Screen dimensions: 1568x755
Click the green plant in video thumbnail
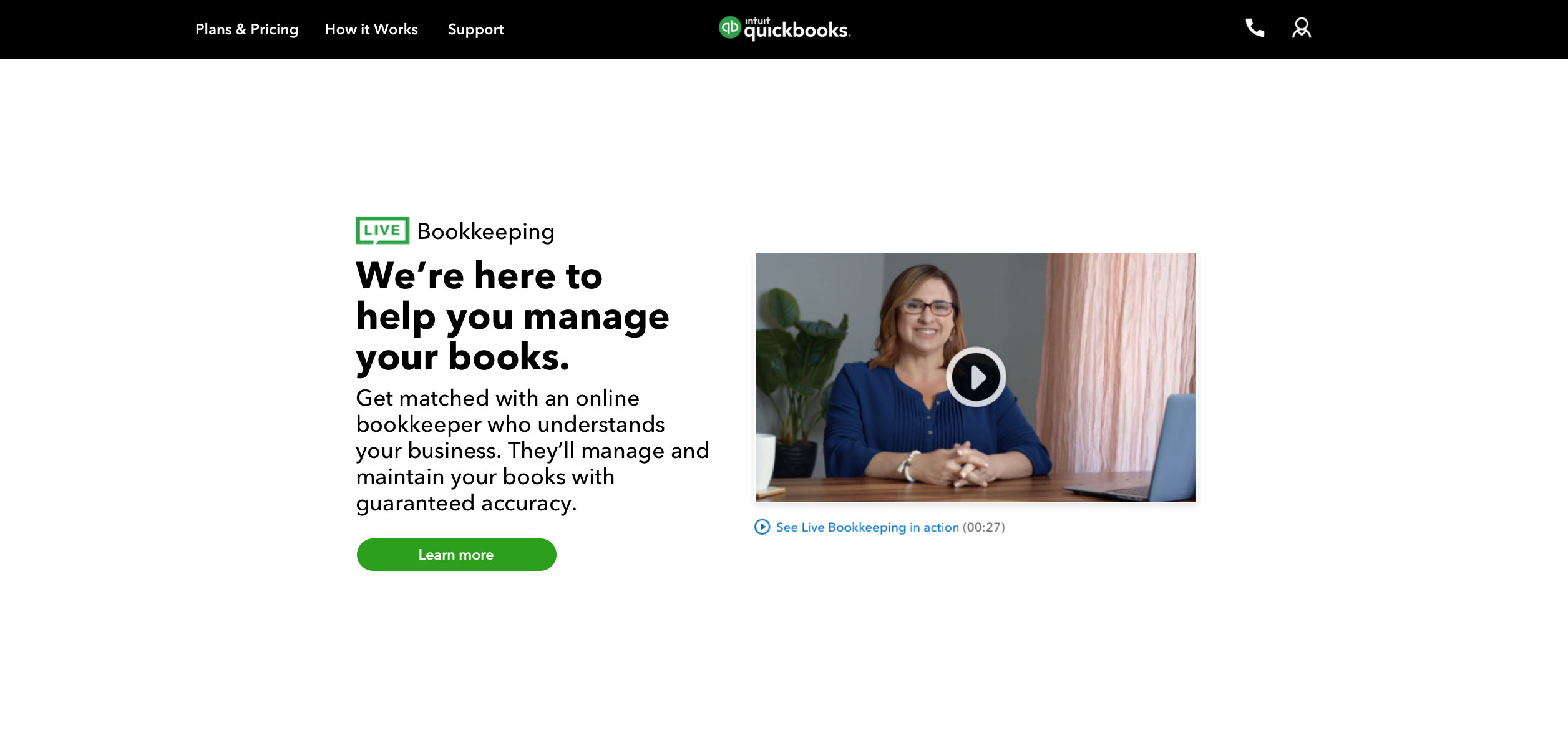pos(796,368)
